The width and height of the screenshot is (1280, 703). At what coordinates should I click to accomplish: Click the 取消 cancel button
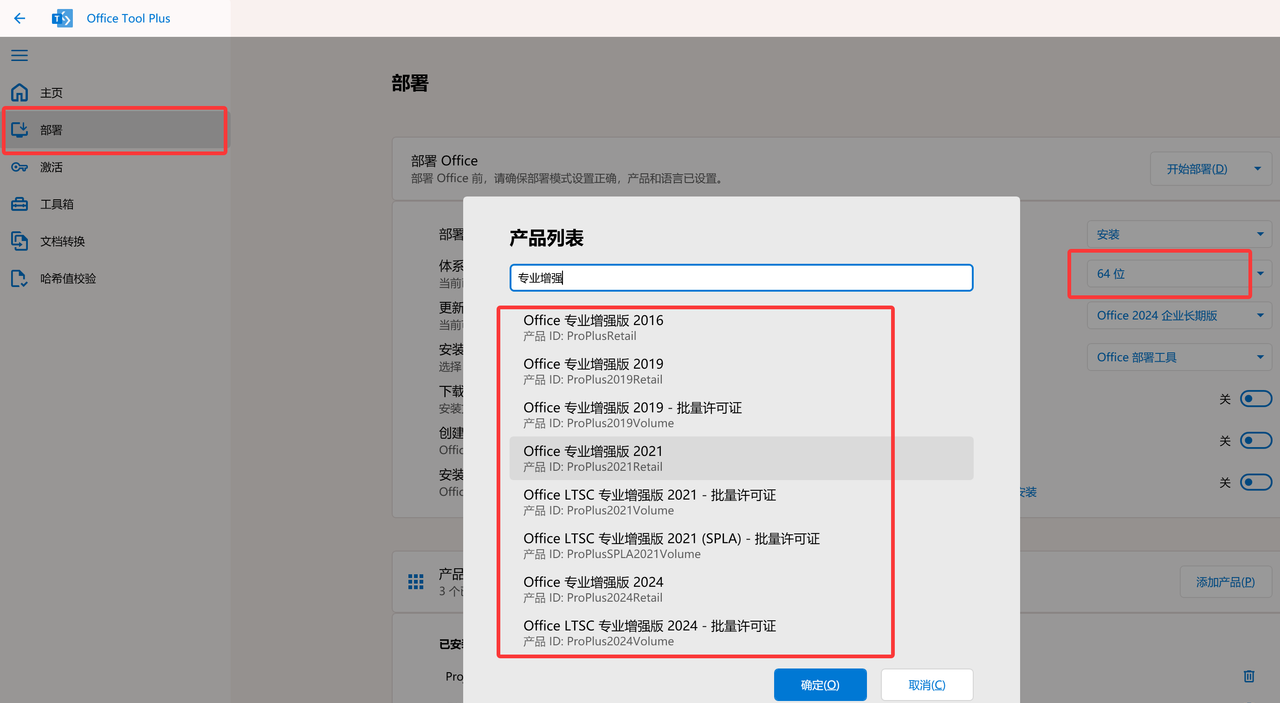[x=926, y=685]
